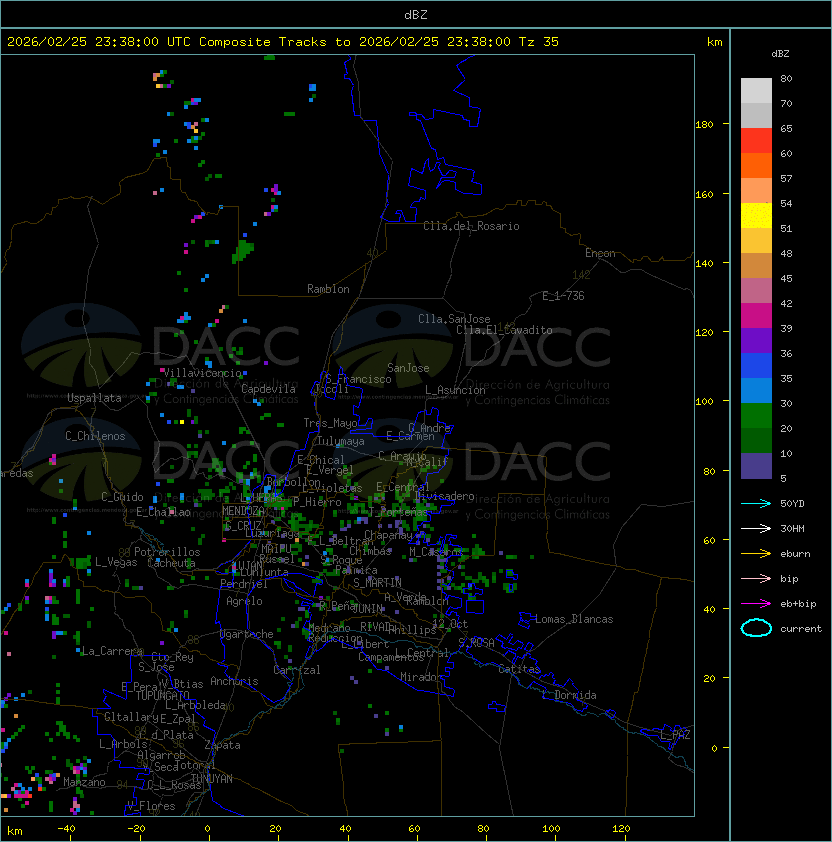This screenshot has width=832, height=842.
Task: Click the Potrerillos label on the map
Action: (167, 552)
